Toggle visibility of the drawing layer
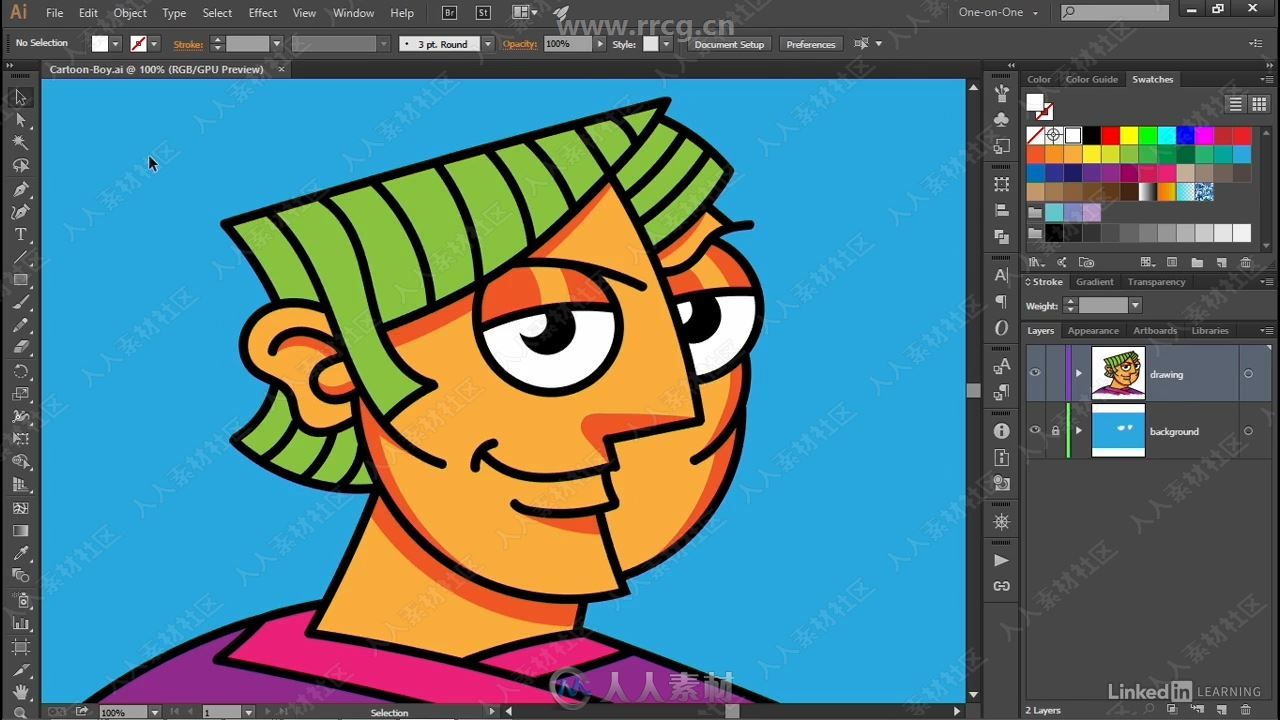Viewport: 1280px width, 720px height. pos(1035,373)
